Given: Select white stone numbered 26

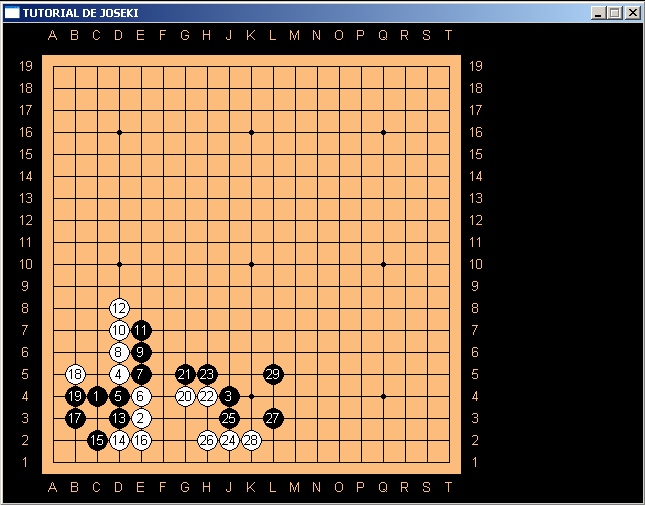Looking at the screenshot, I should pyautogui.click(x=207, y=440).
